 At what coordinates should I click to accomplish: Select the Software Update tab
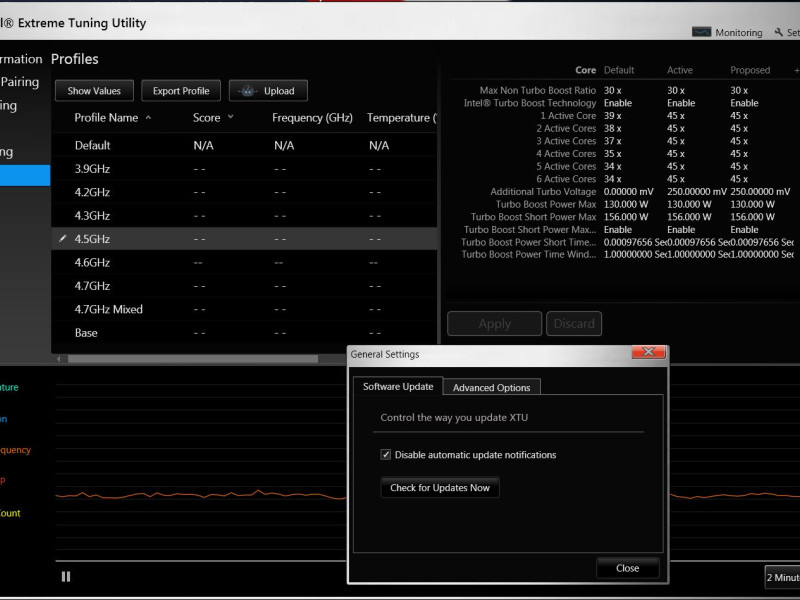[398, 386]
